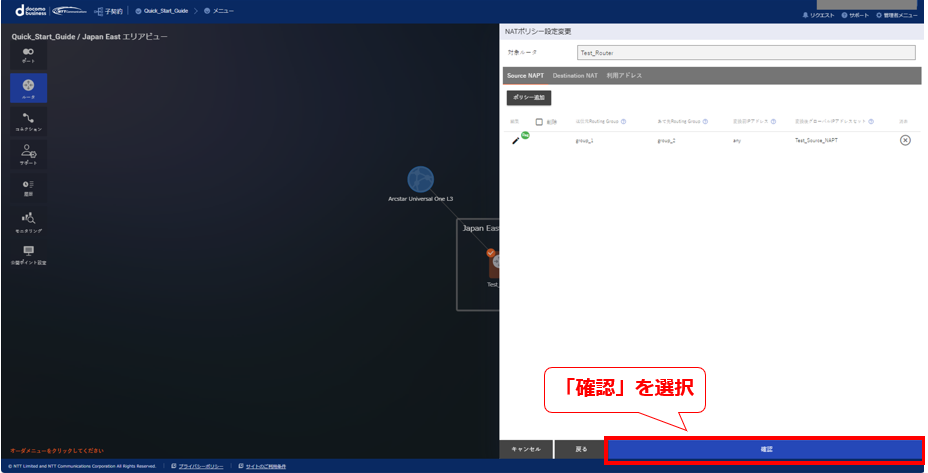The image size is (928, 473).
Task: Click group_1 cell in policy row
Action: click(585, 141)
